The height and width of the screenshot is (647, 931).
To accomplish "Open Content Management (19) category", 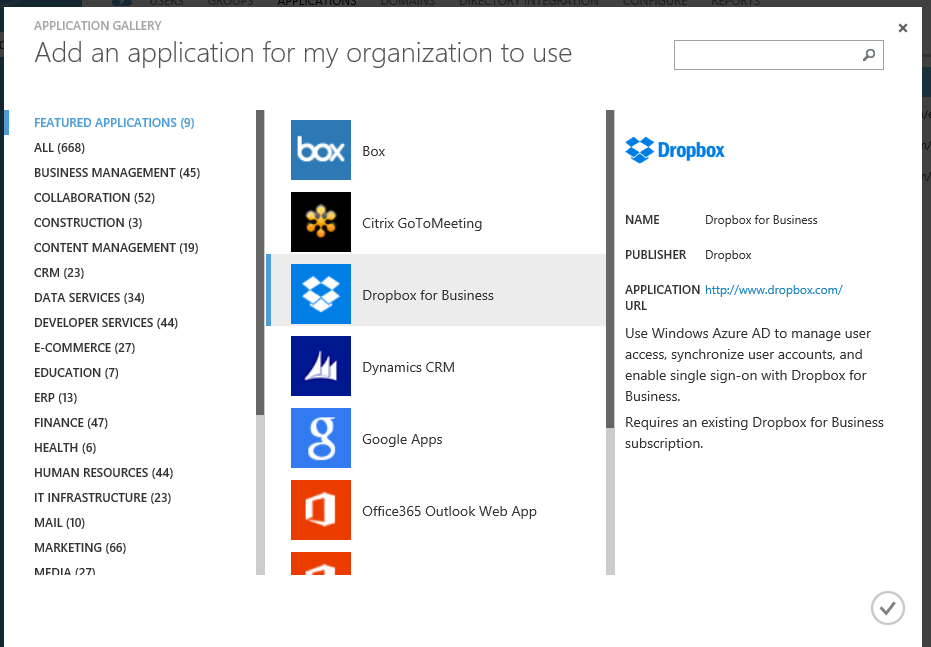I will pos(116,248).
